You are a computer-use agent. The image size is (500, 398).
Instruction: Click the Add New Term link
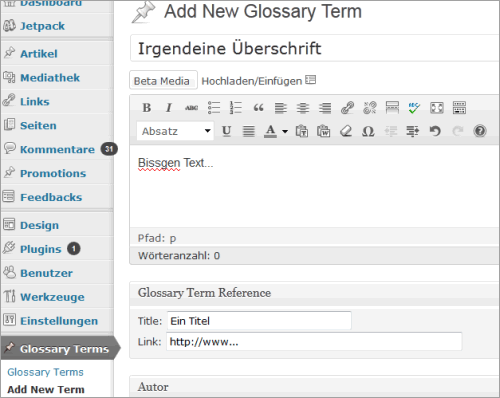tap(46, 389)
